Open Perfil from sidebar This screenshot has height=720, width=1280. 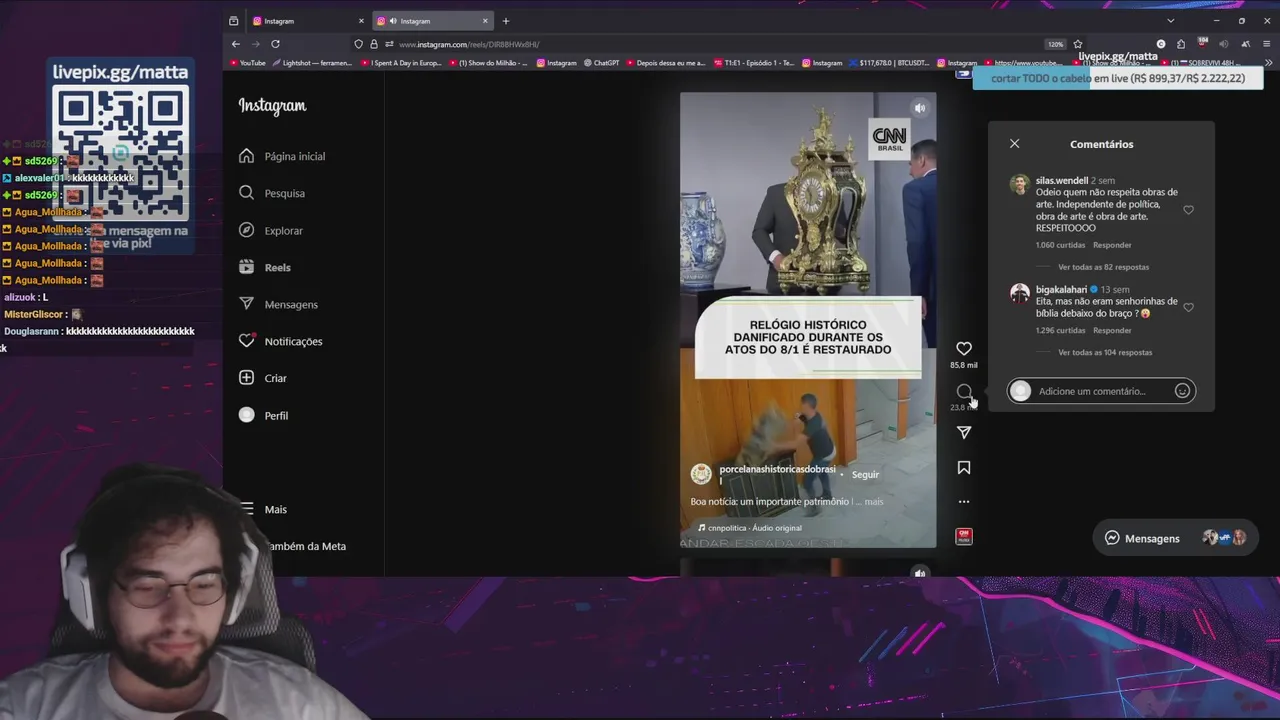click(264, 415)
